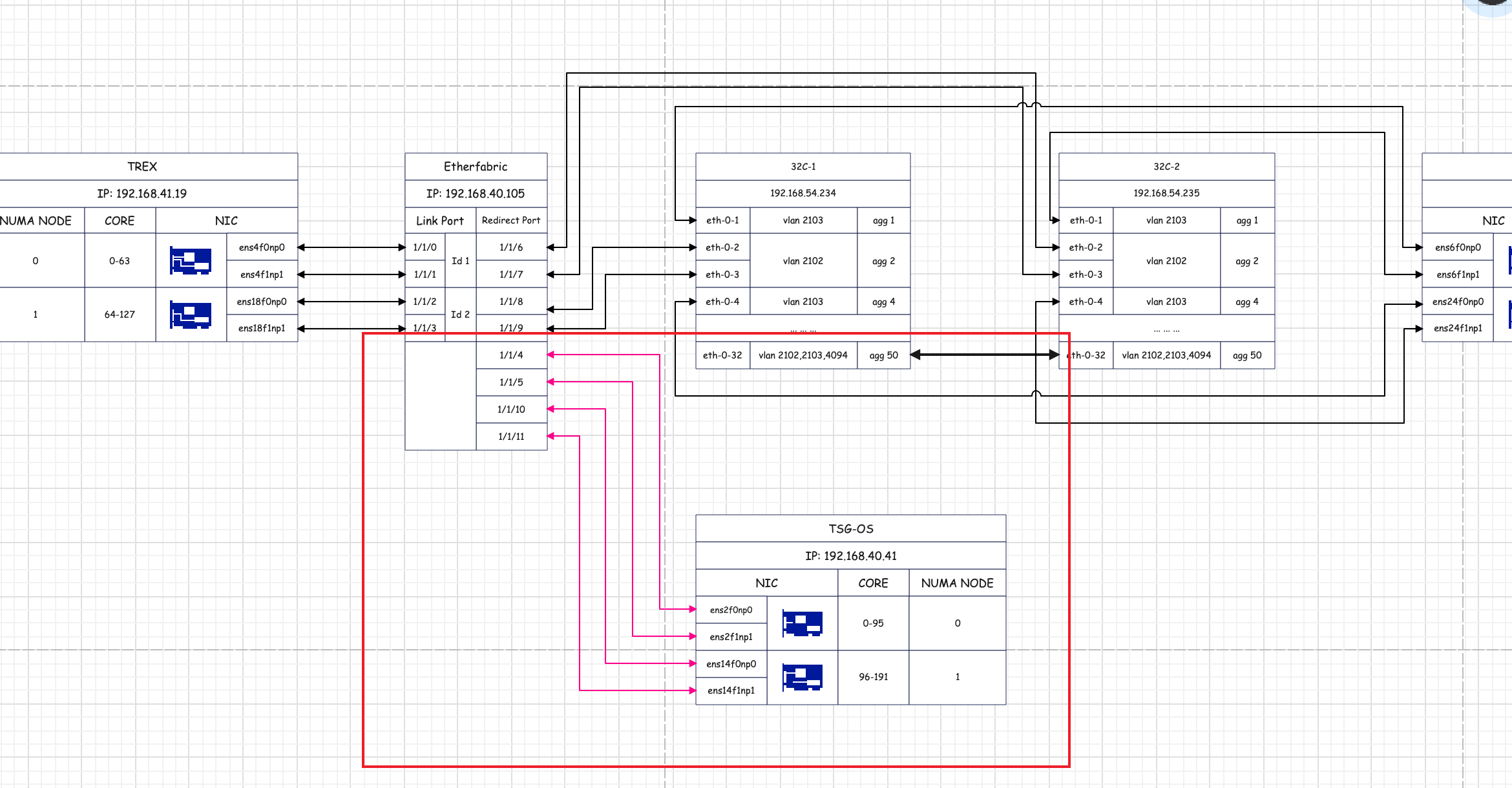The image size is (1512, 788).
Task: Click the 32C-1 switch title
Action: click(803, 167)
